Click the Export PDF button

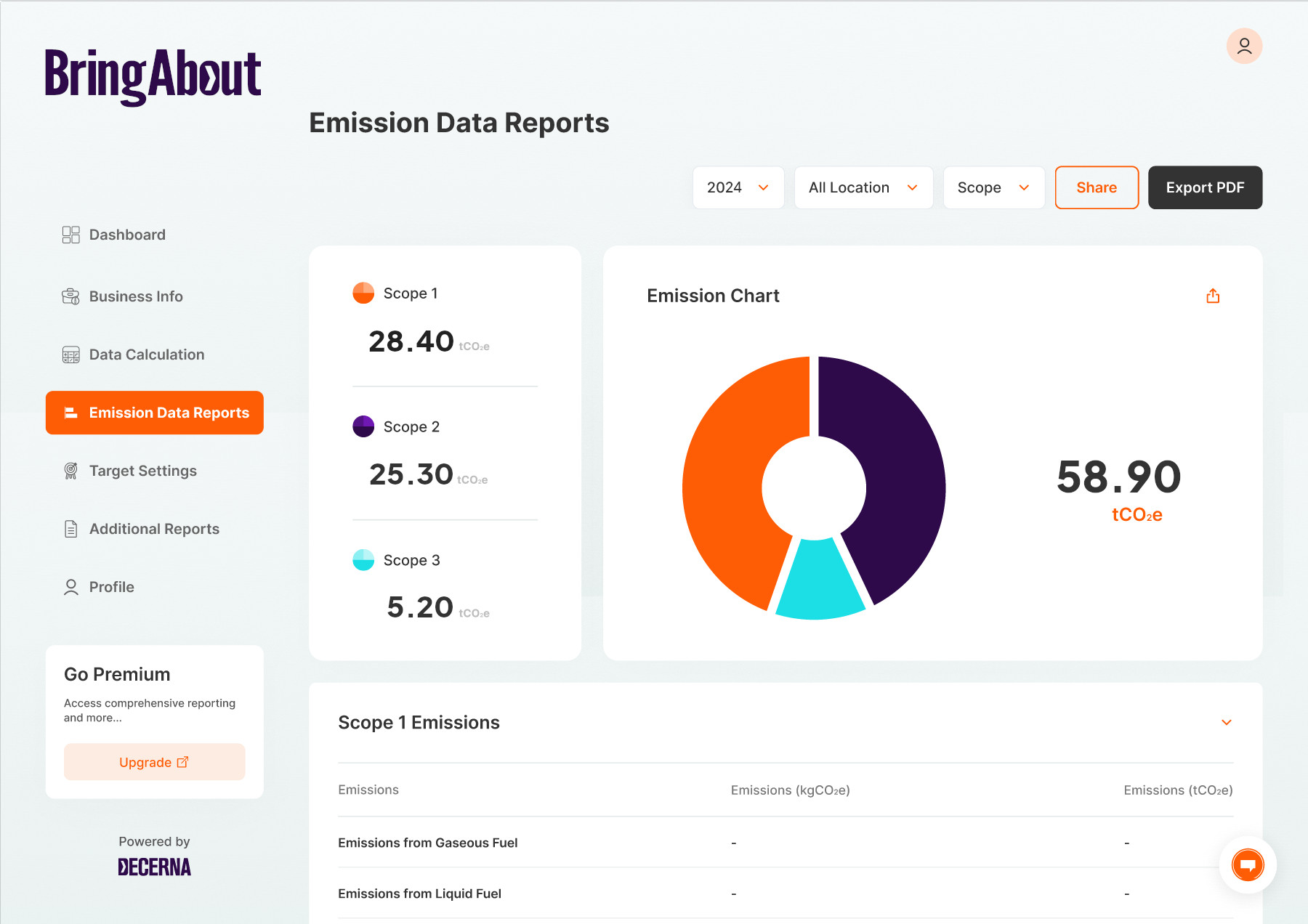click(1205, 187)
